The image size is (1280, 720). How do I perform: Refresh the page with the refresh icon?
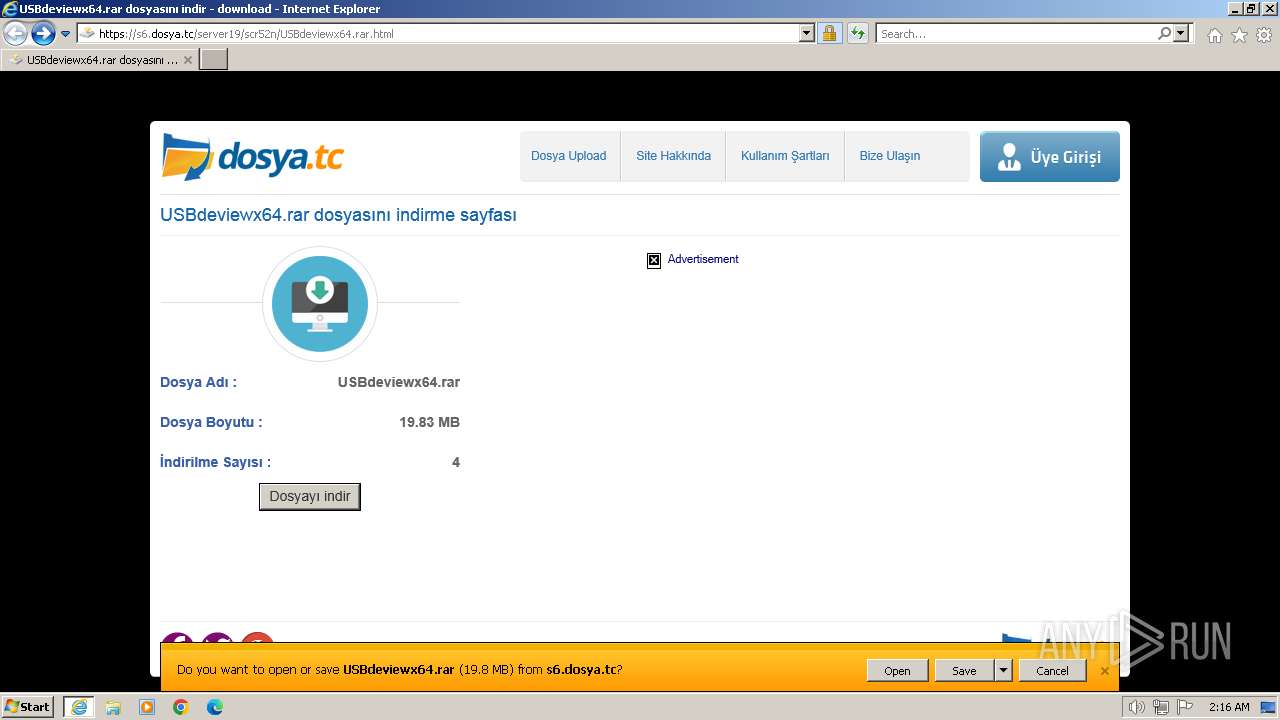click(858, 33)
